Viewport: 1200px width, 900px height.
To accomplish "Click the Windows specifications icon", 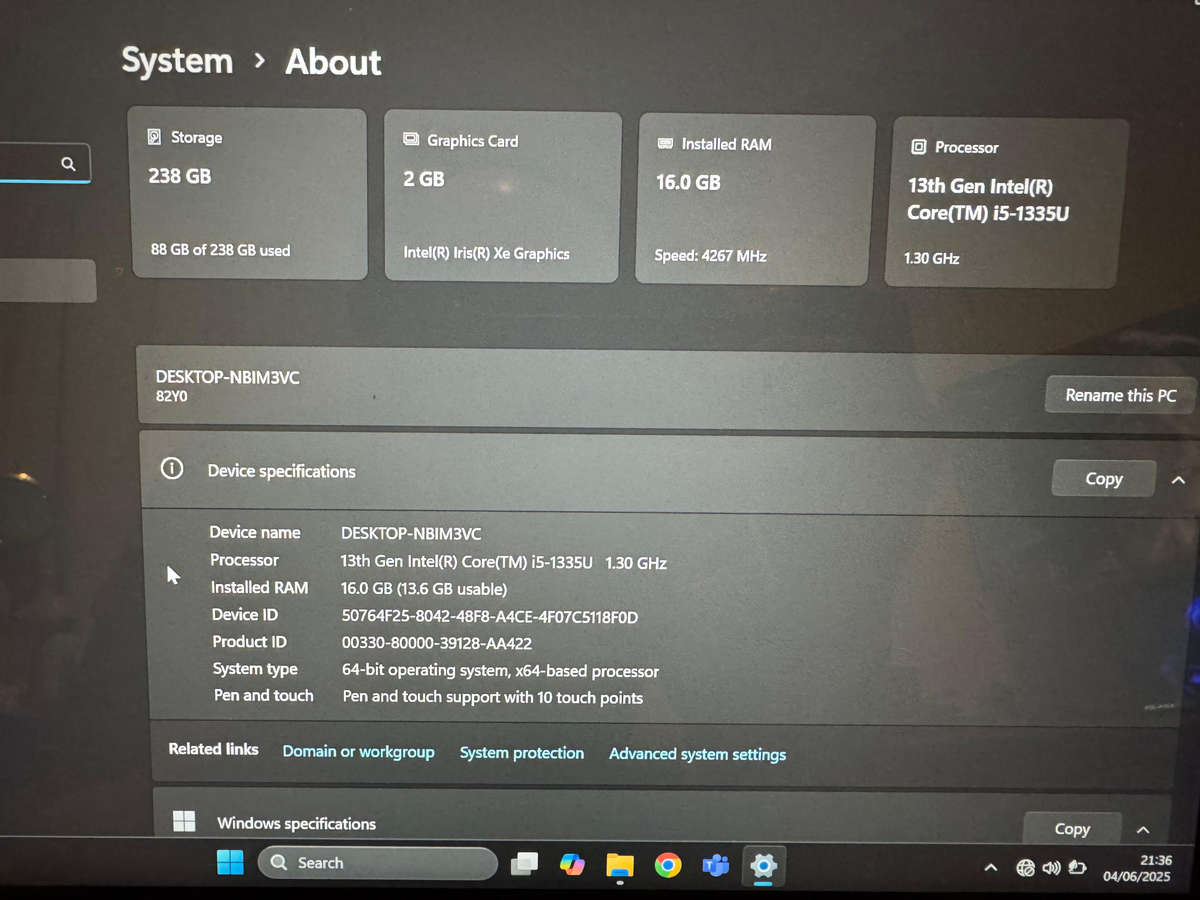I will click(x=184, y=820).
